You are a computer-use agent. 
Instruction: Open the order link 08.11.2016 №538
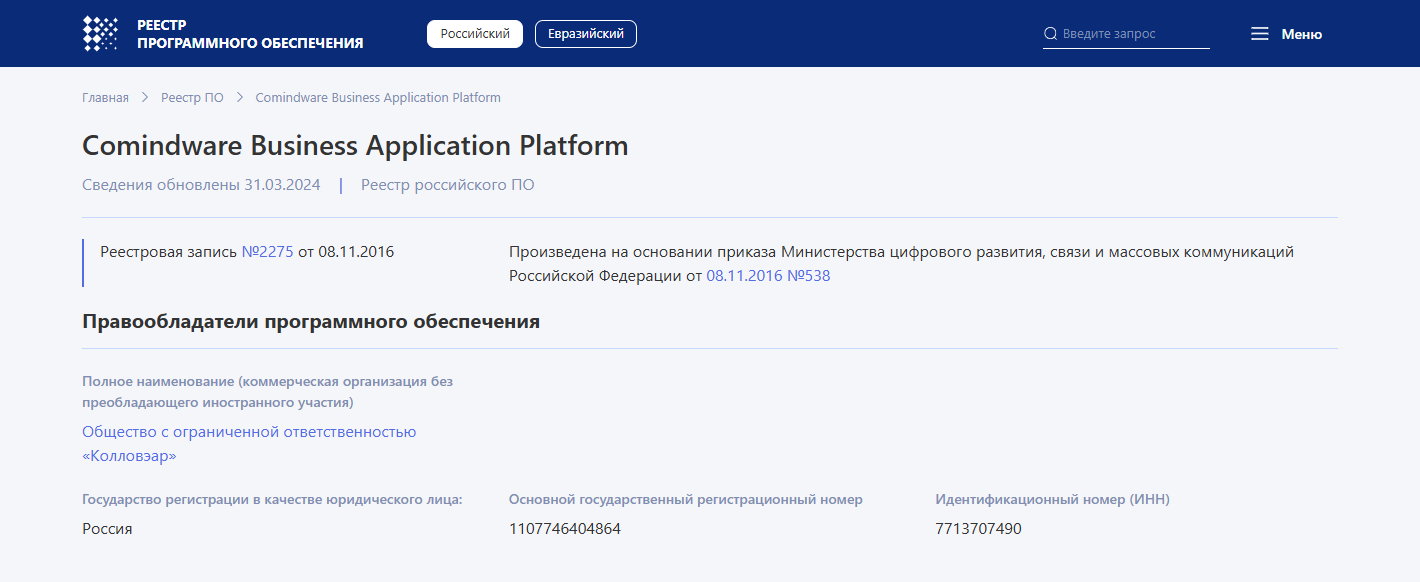[x=768, y=276]
